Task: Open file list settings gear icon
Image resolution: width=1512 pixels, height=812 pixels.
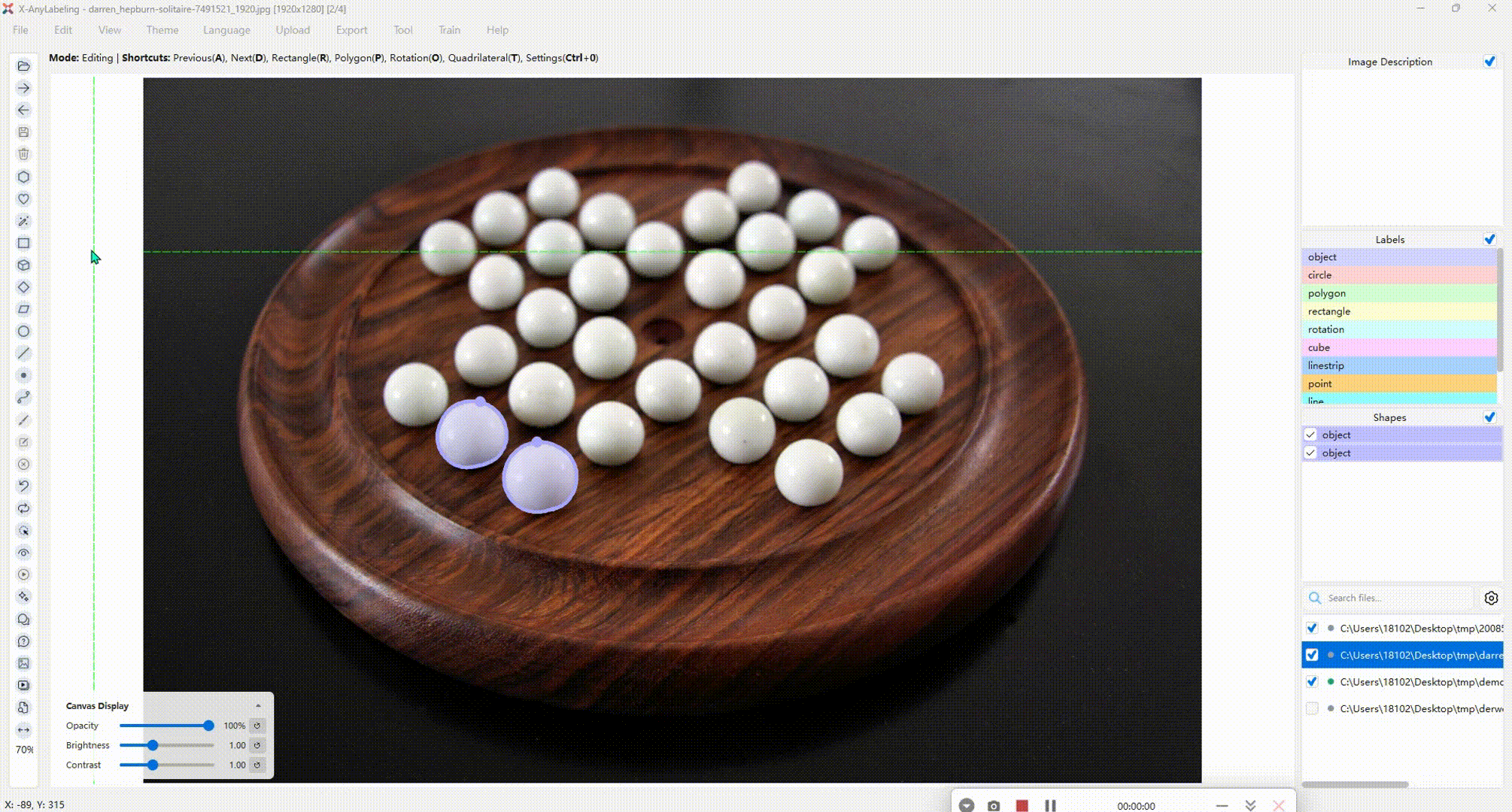Action: (1491, 598)
